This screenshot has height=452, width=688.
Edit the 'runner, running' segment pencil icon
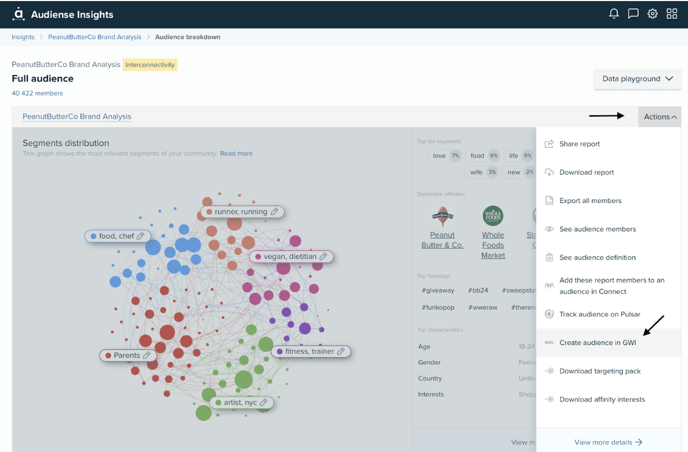point(274,212)
